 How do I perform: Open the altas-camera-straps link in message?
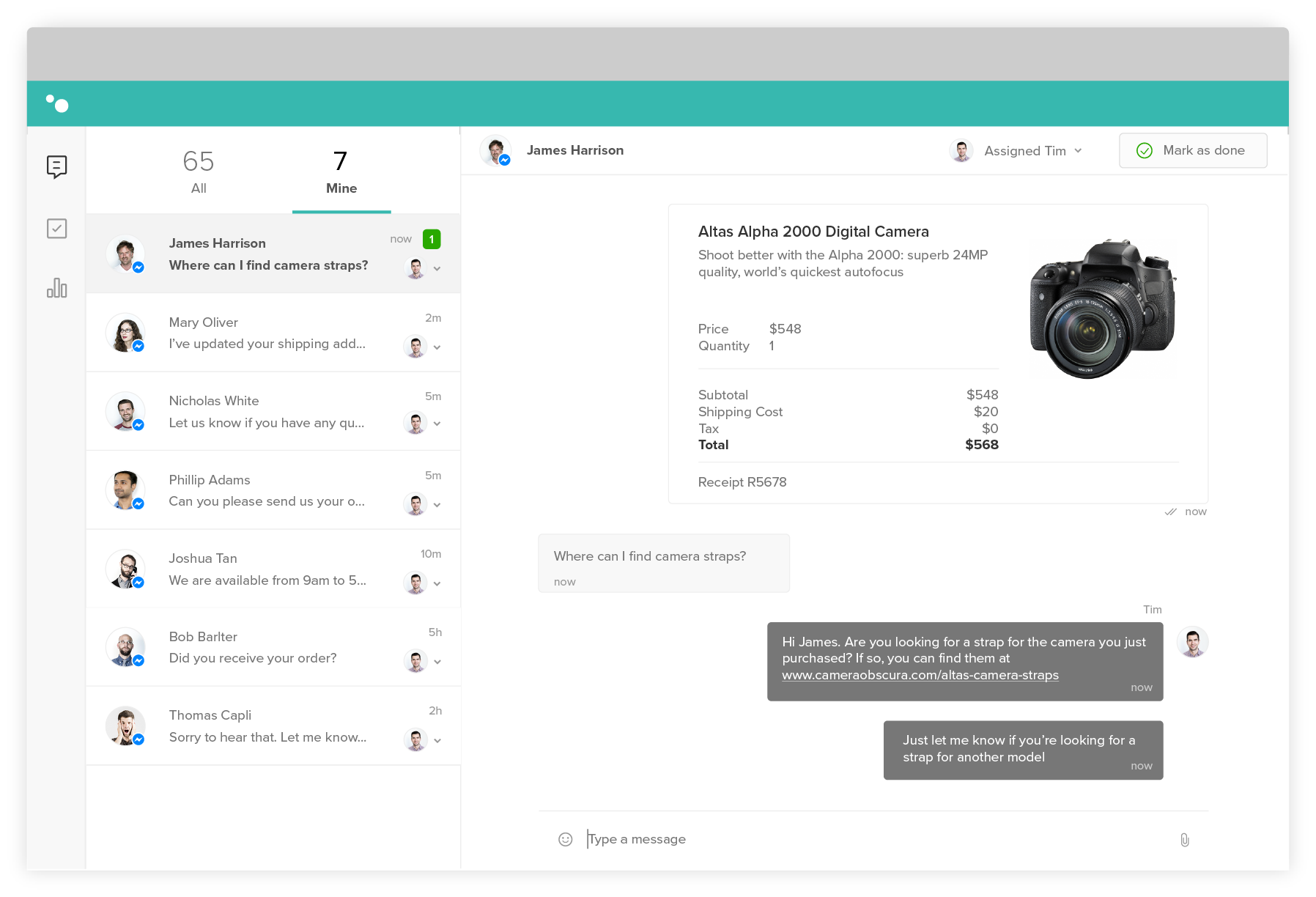920,675
